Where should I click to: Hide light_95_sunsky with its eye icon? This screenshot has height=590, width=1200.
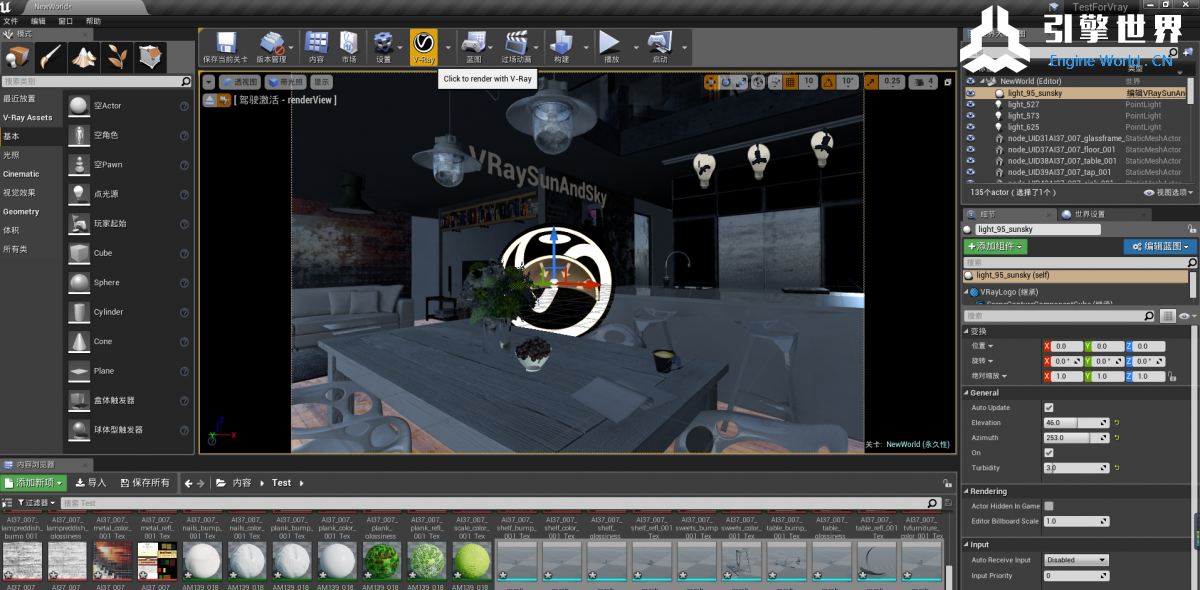click(x=970, y=93)
